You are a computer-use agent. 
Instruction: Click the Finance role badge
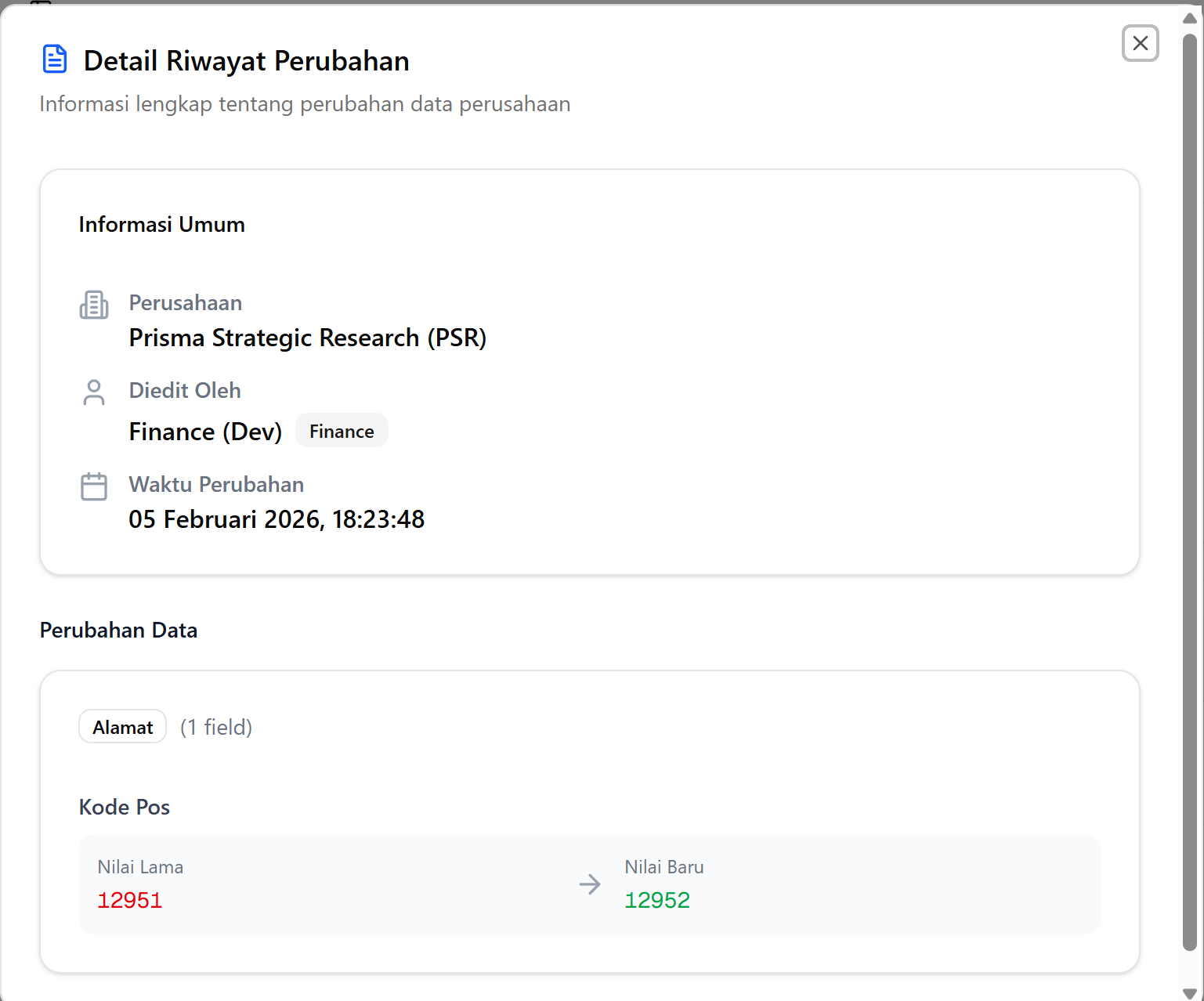342,431
